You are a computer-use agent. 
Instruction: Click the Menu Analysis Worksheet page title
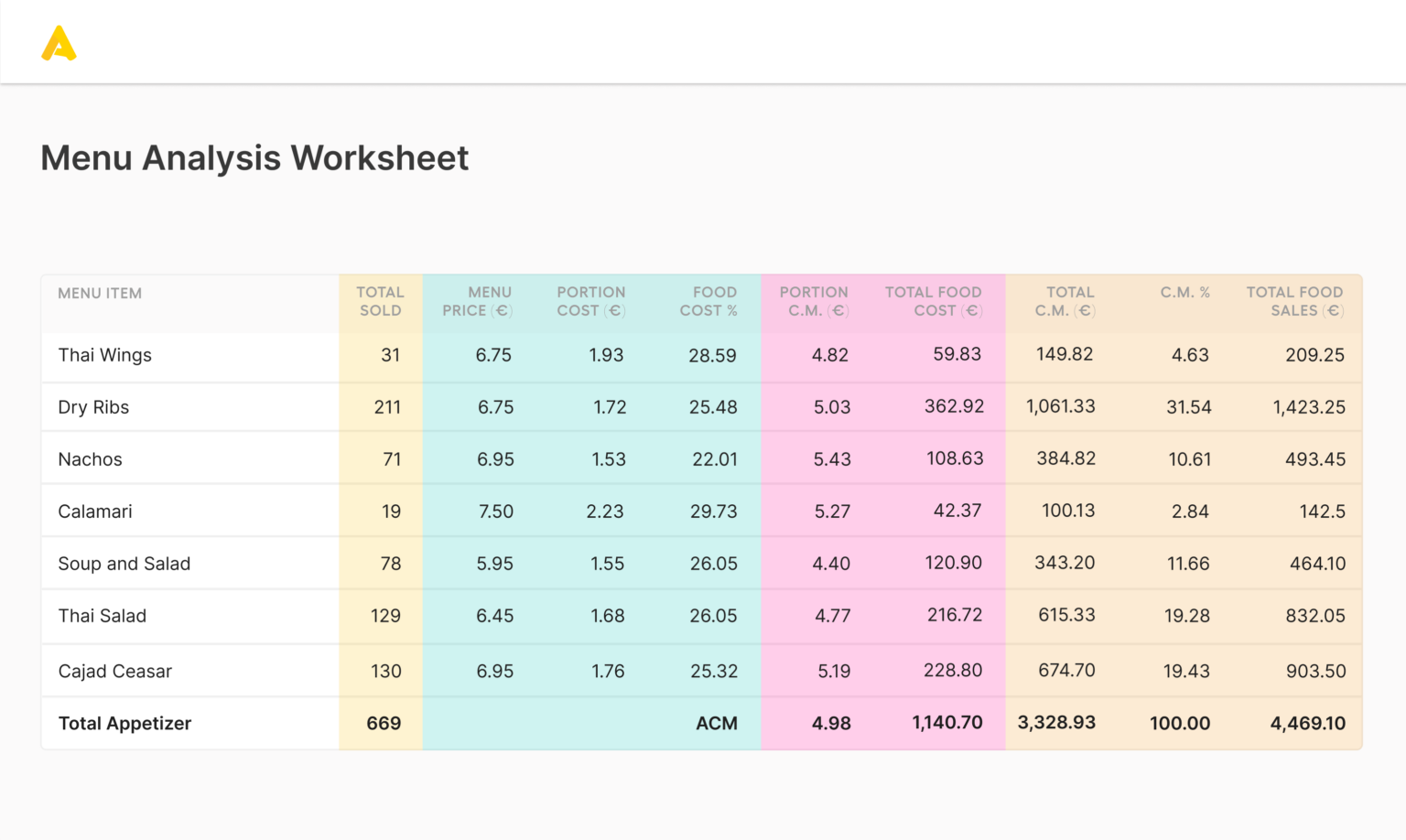click(254, 157)
